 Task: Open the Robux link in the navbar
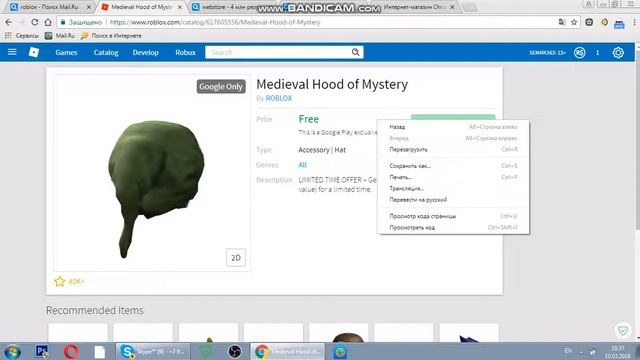pos(185,52)
